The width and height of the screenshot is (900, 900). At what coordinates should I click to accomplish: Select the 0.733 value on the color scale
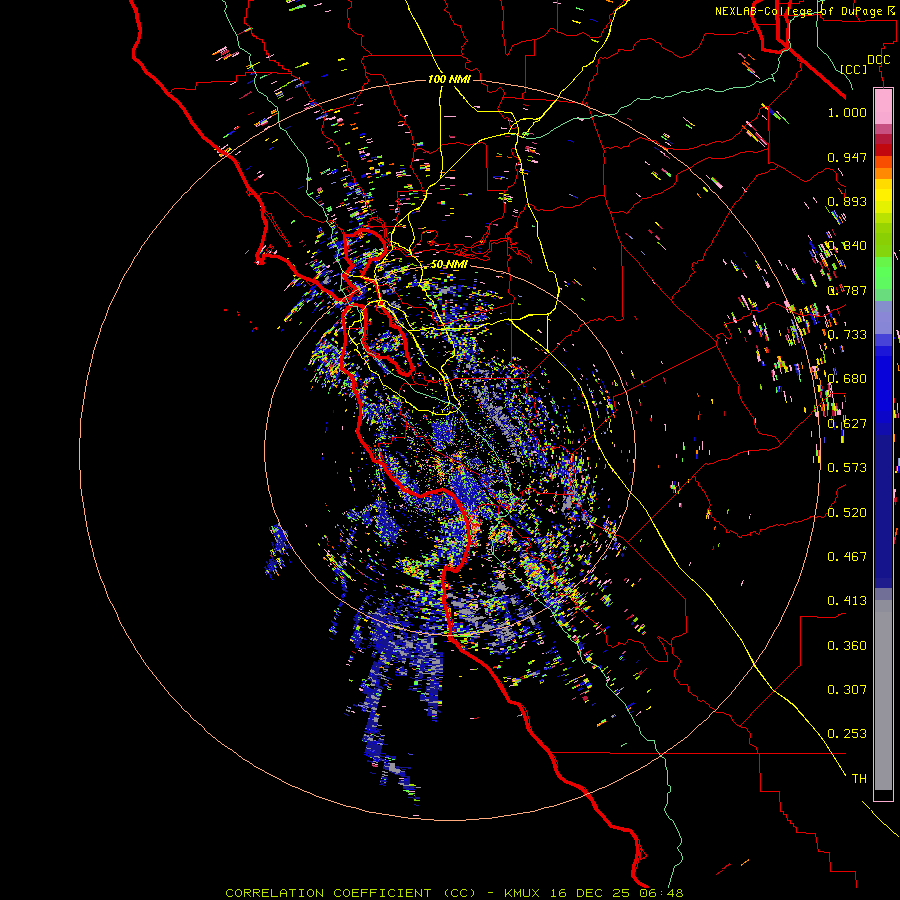coord(847,335)
